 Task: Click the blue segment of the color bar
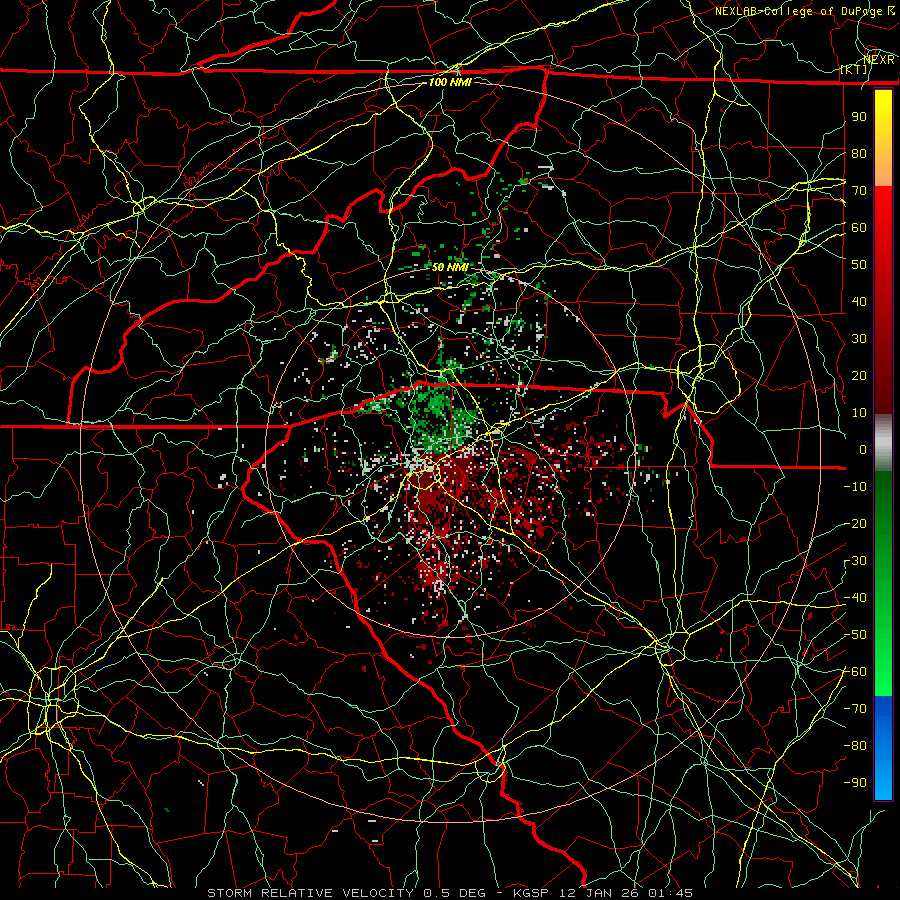pyautogui.click(x=883, y=747)
